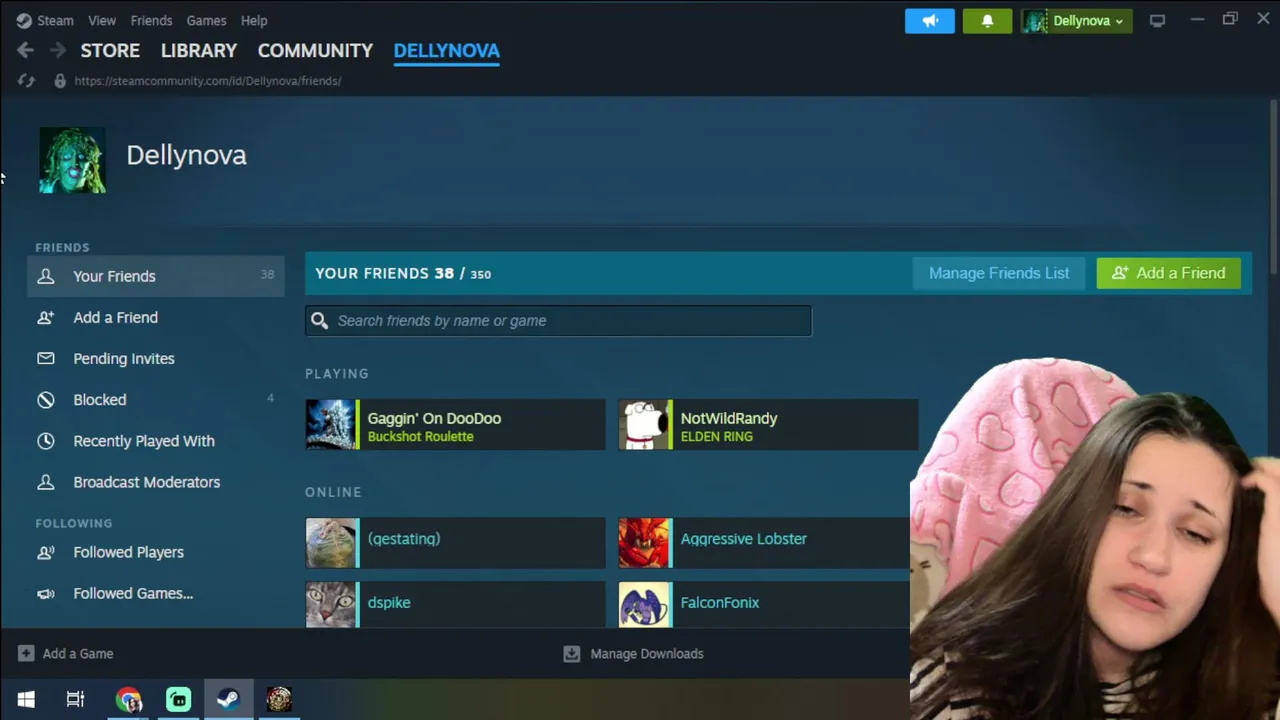Open the announcements megaphone button
The width and height of the screenshot is (1280, 720).
(x=930, y=21)
